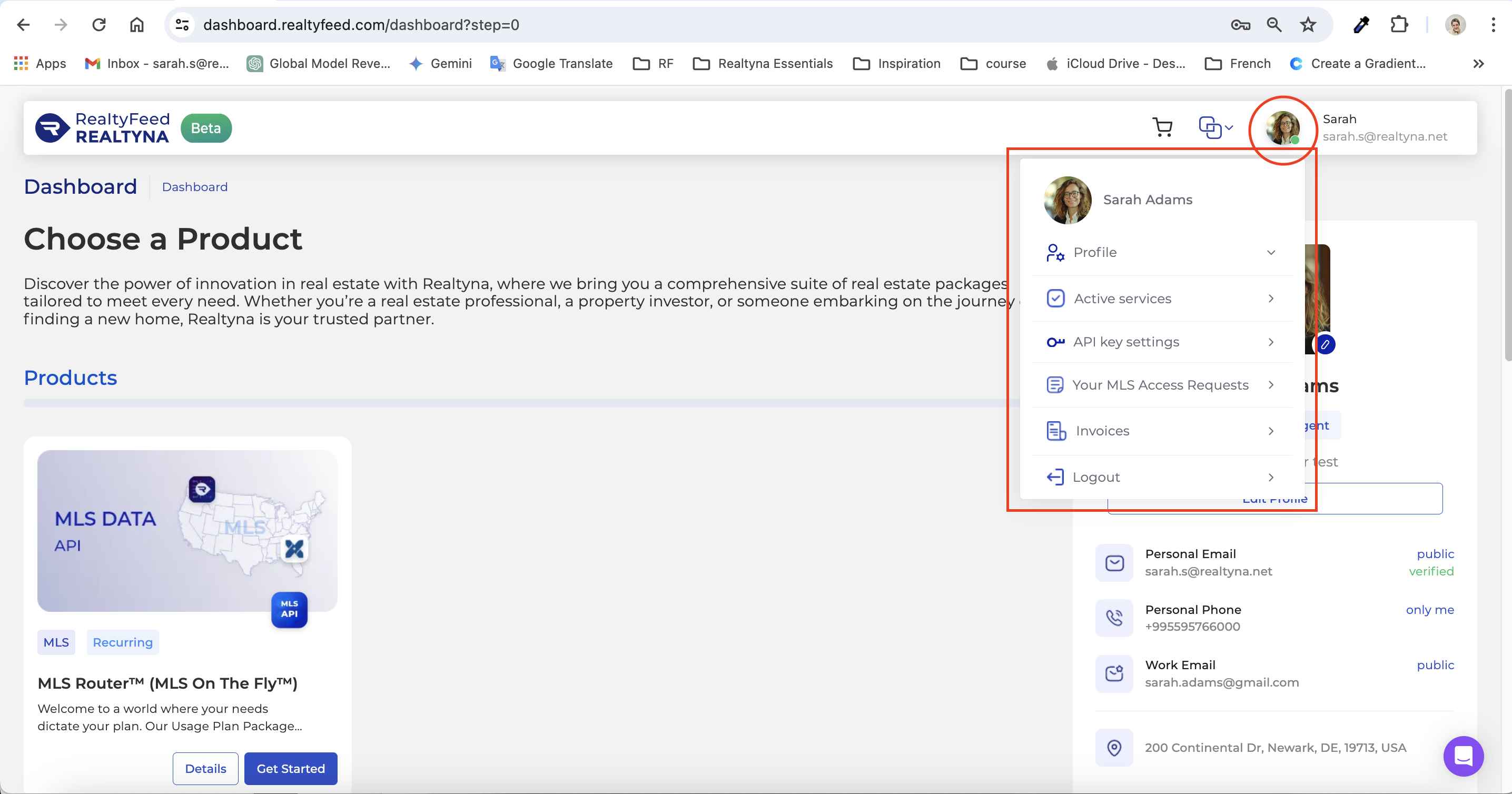
Task: Bookmark this page with the star
Action: (1308, 25)
